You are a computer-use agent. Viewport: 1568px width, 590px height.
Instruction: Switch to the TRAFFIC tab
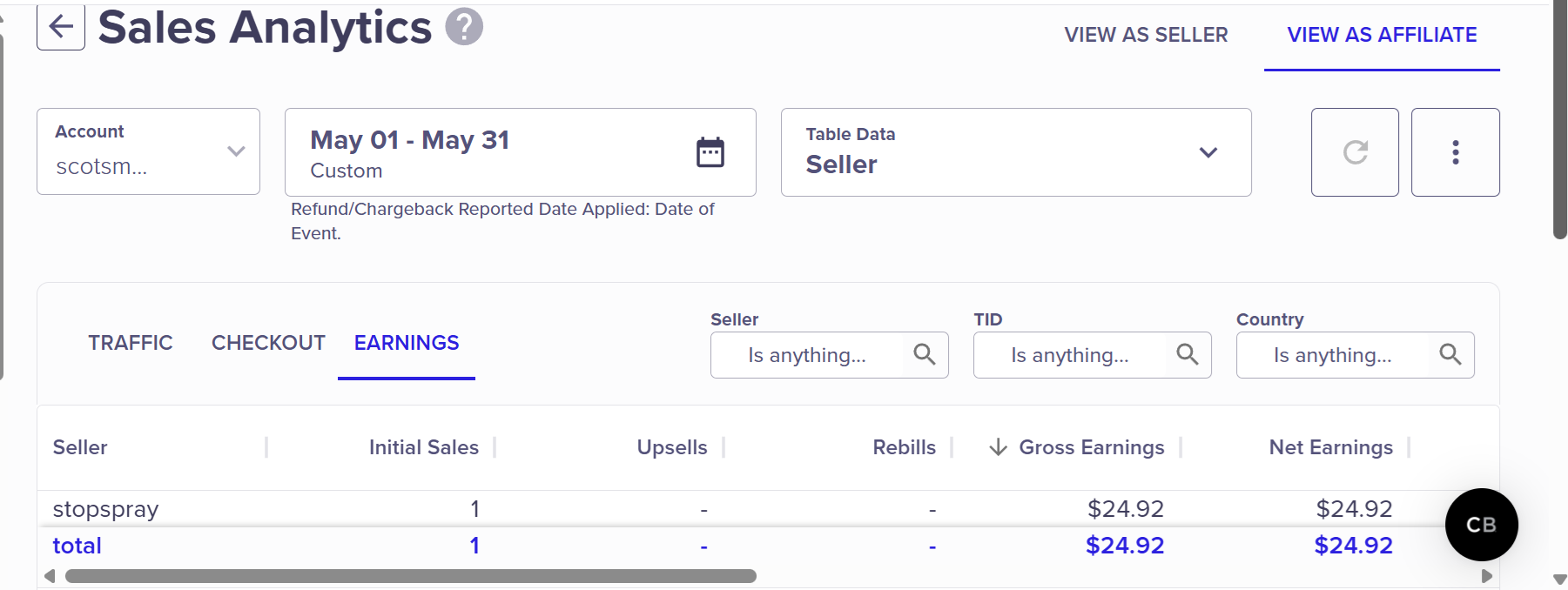tap(131, 343)
